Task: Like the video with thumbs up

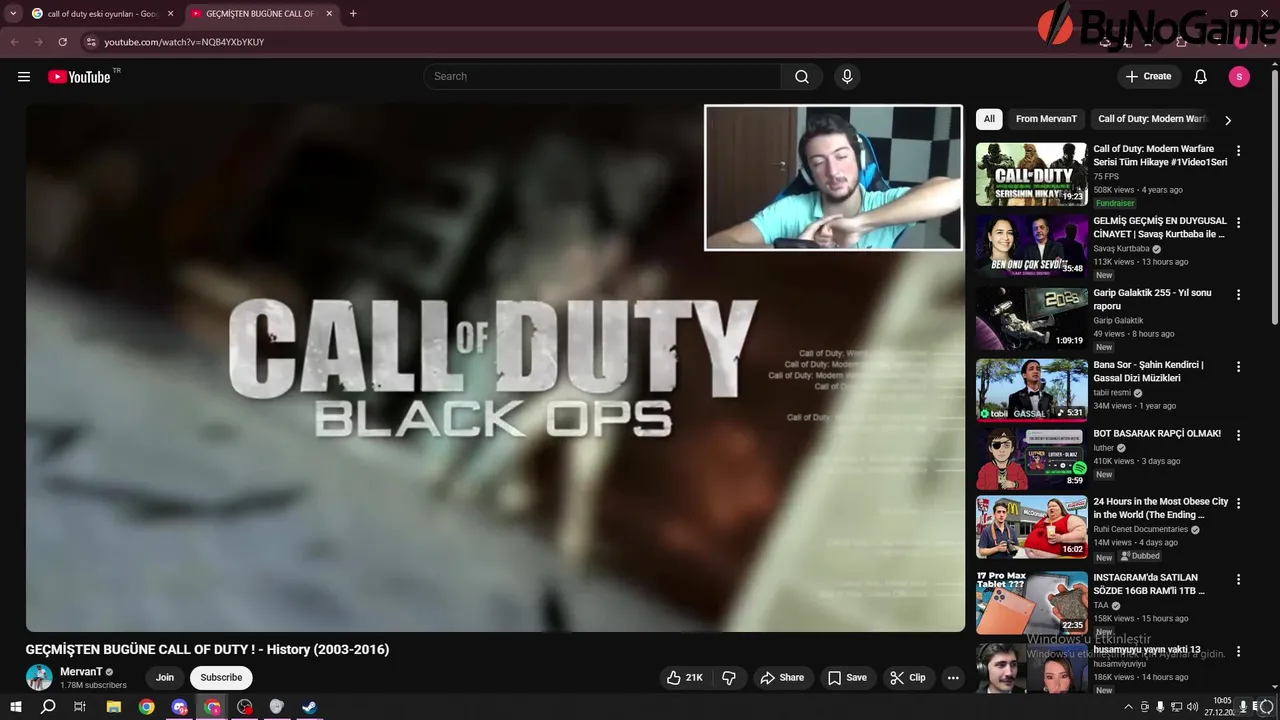Action: [686, 677]
